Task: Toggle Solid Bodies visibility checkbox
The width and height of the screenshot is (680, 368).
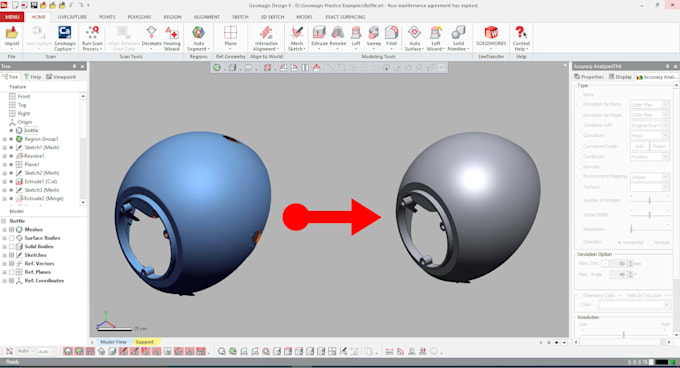Action: [12, 247]
